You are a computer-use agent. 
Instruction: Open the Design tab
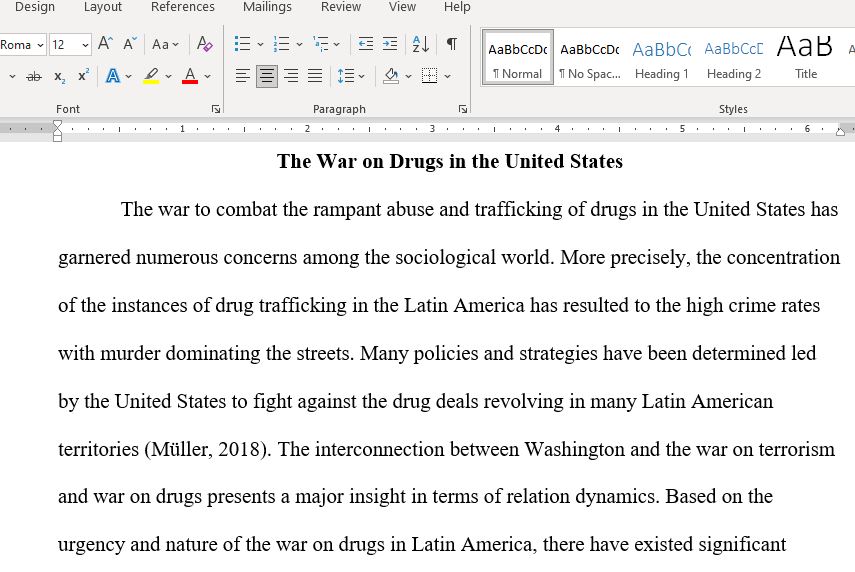tap(35, 7)
